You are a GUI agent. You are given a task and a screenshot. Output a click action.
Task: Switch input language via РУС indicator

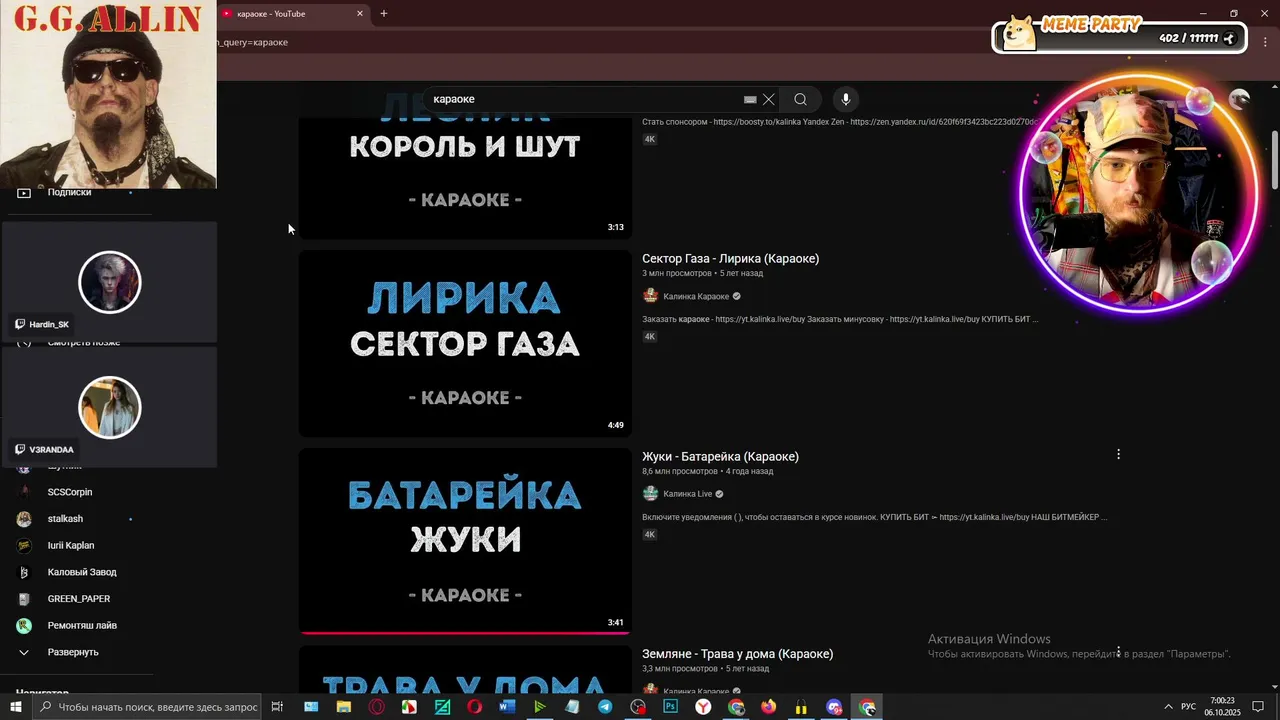pos(1189,707)
